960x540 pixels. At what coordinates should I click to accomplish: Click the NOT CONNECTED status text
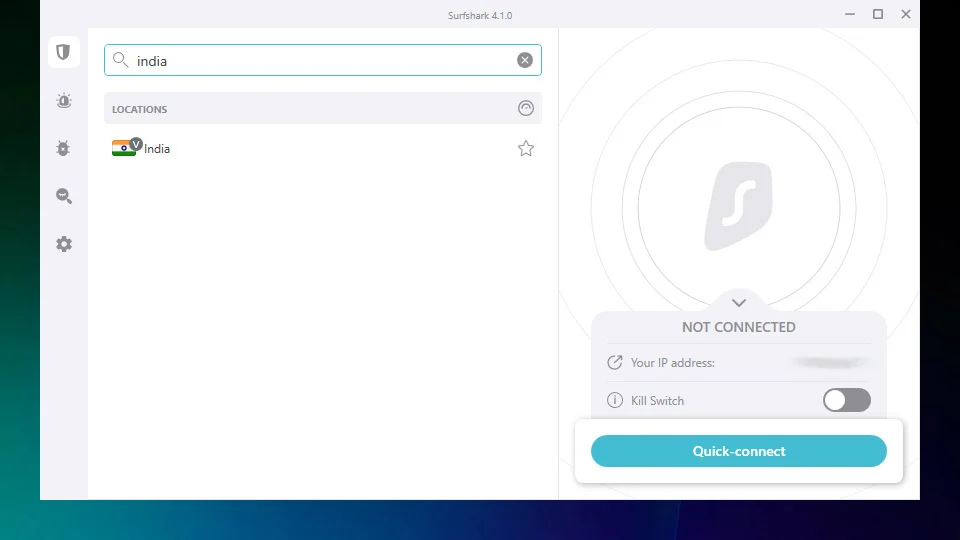point(739,327)
